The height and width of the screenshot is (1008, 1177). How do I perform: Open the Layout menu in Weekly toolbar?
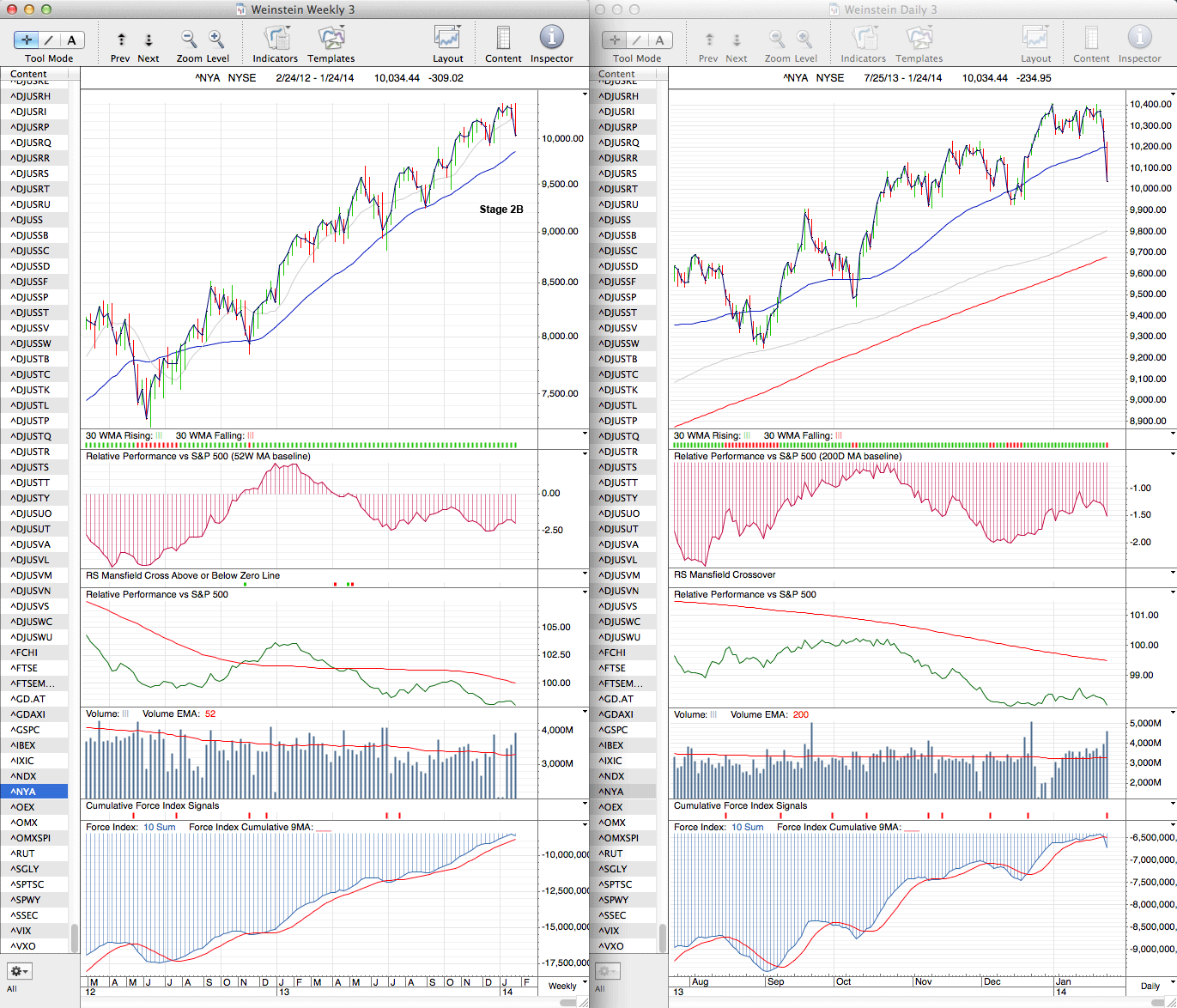tap(447, 39)
